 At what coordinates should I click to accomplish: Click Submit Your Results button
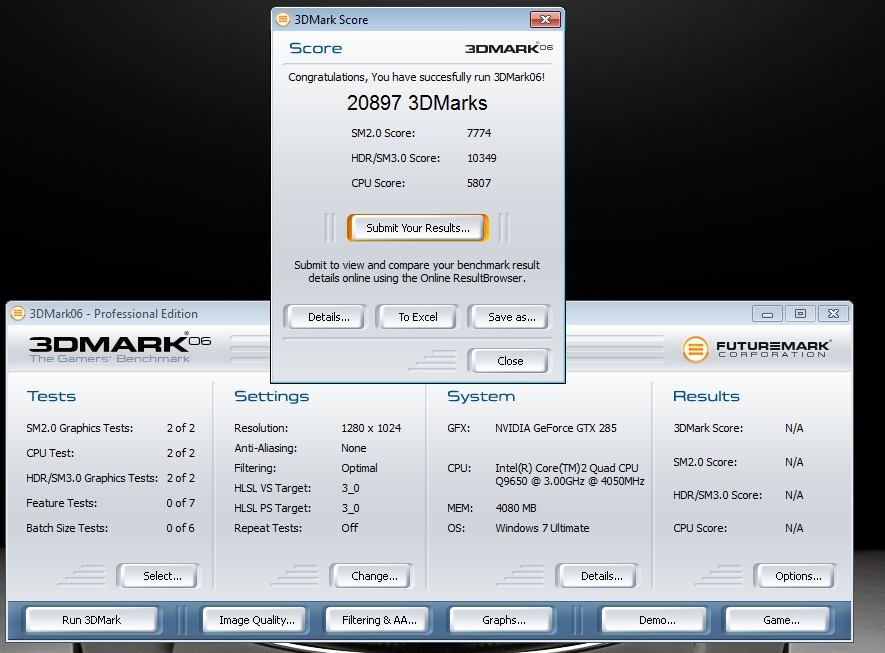pos(417,228)
